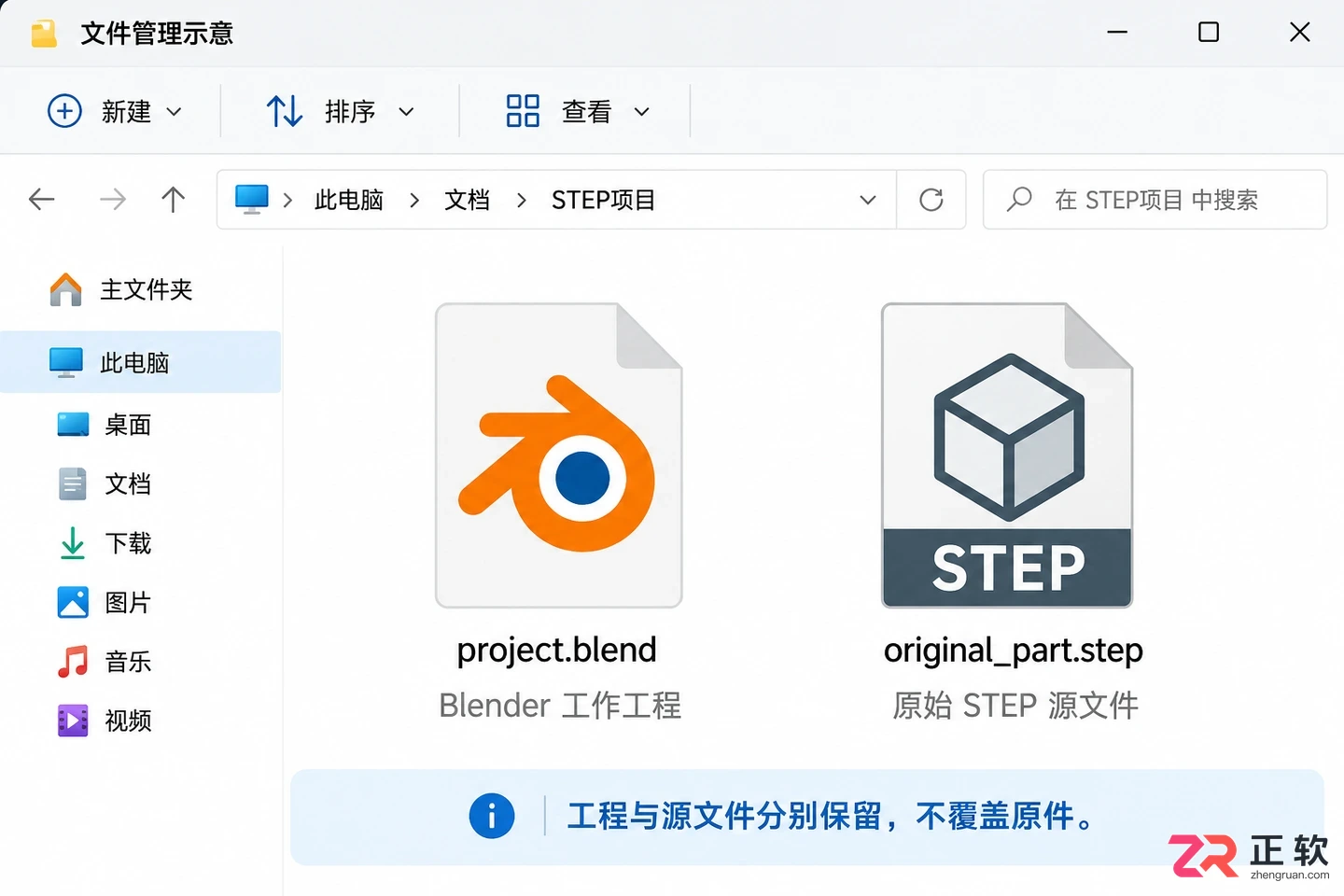1344x896 pixels.
Task: Open the address bar history dropdown
Action: coord(868,200)
